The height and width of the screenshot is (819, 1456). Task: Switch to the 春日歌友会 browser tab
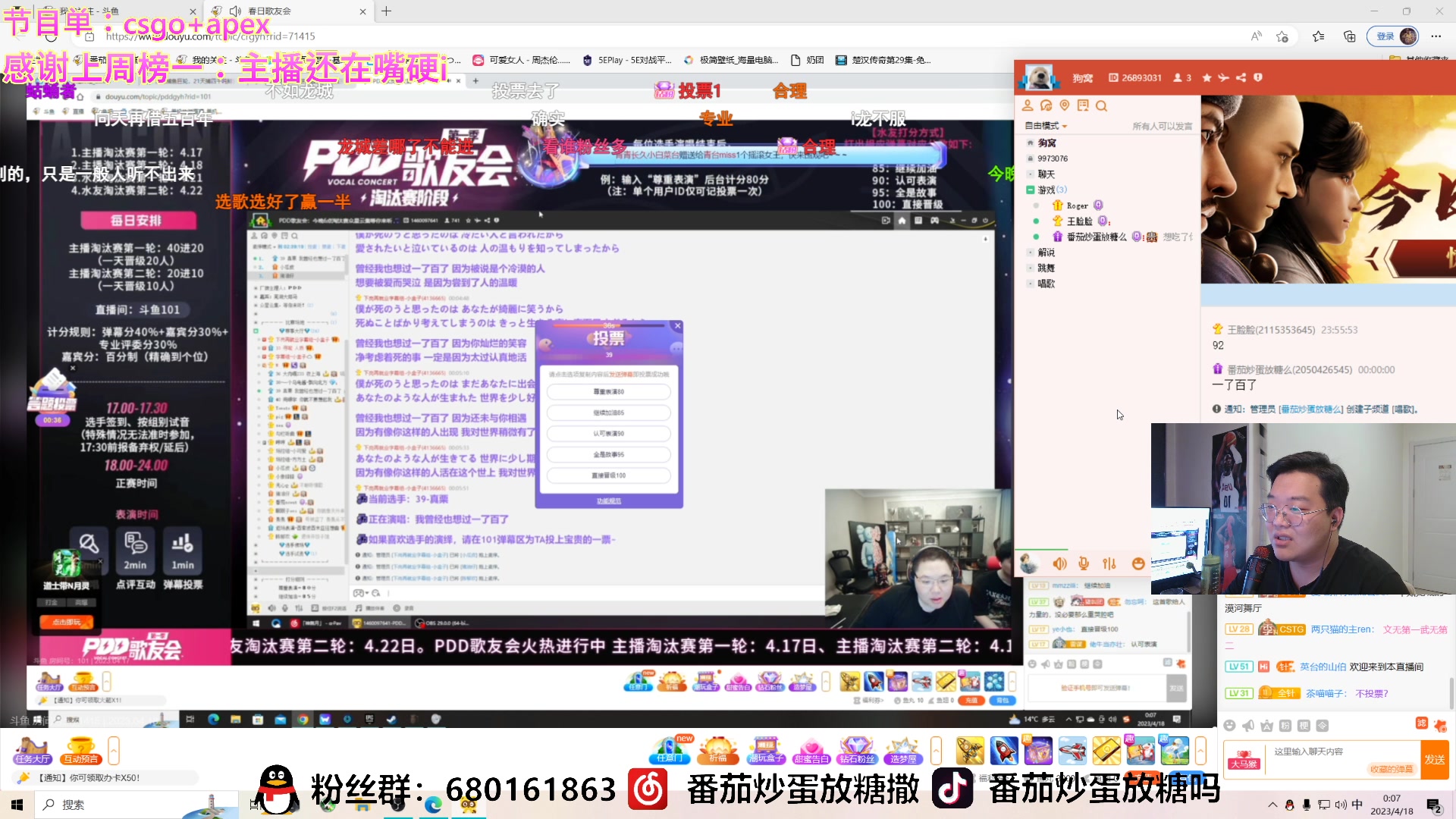288,11
